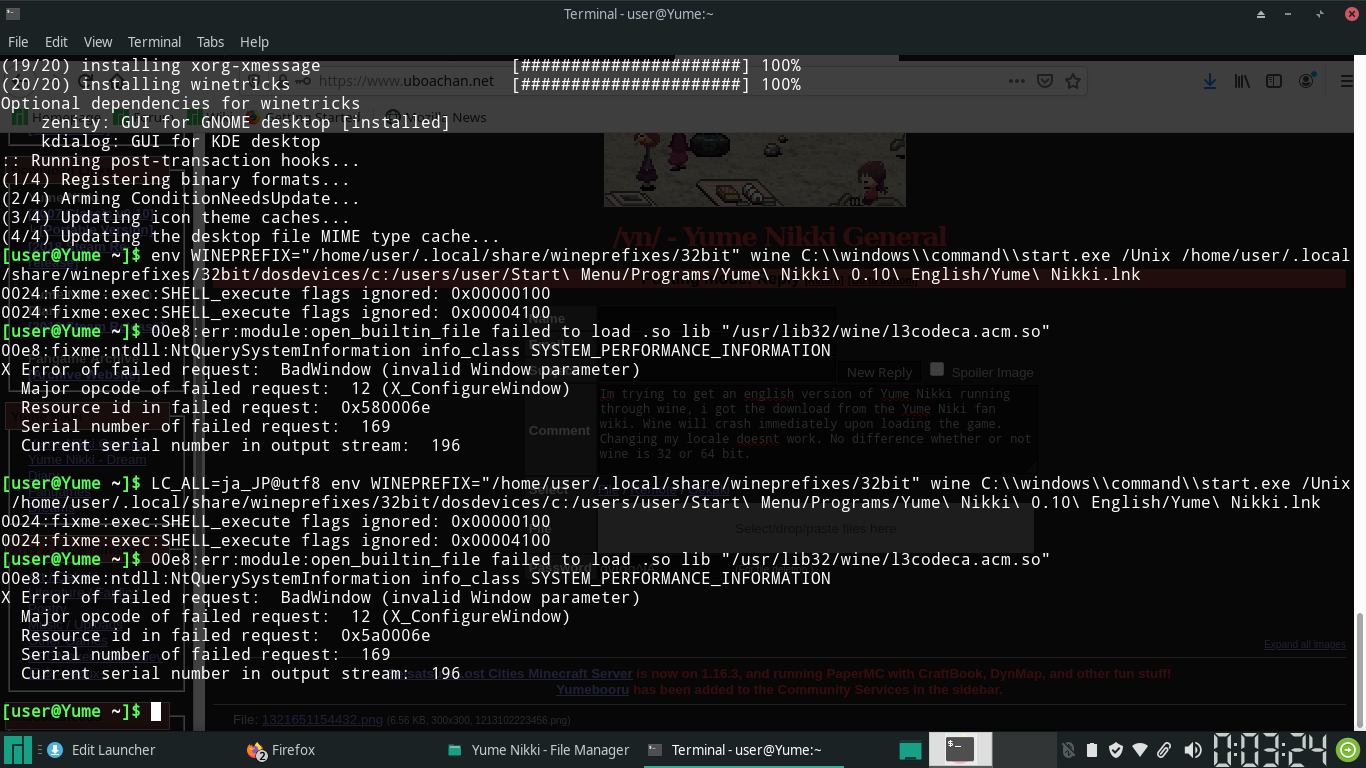
Task: Open the Firefox library icon behind terminal
Action: coord(1242,82)
